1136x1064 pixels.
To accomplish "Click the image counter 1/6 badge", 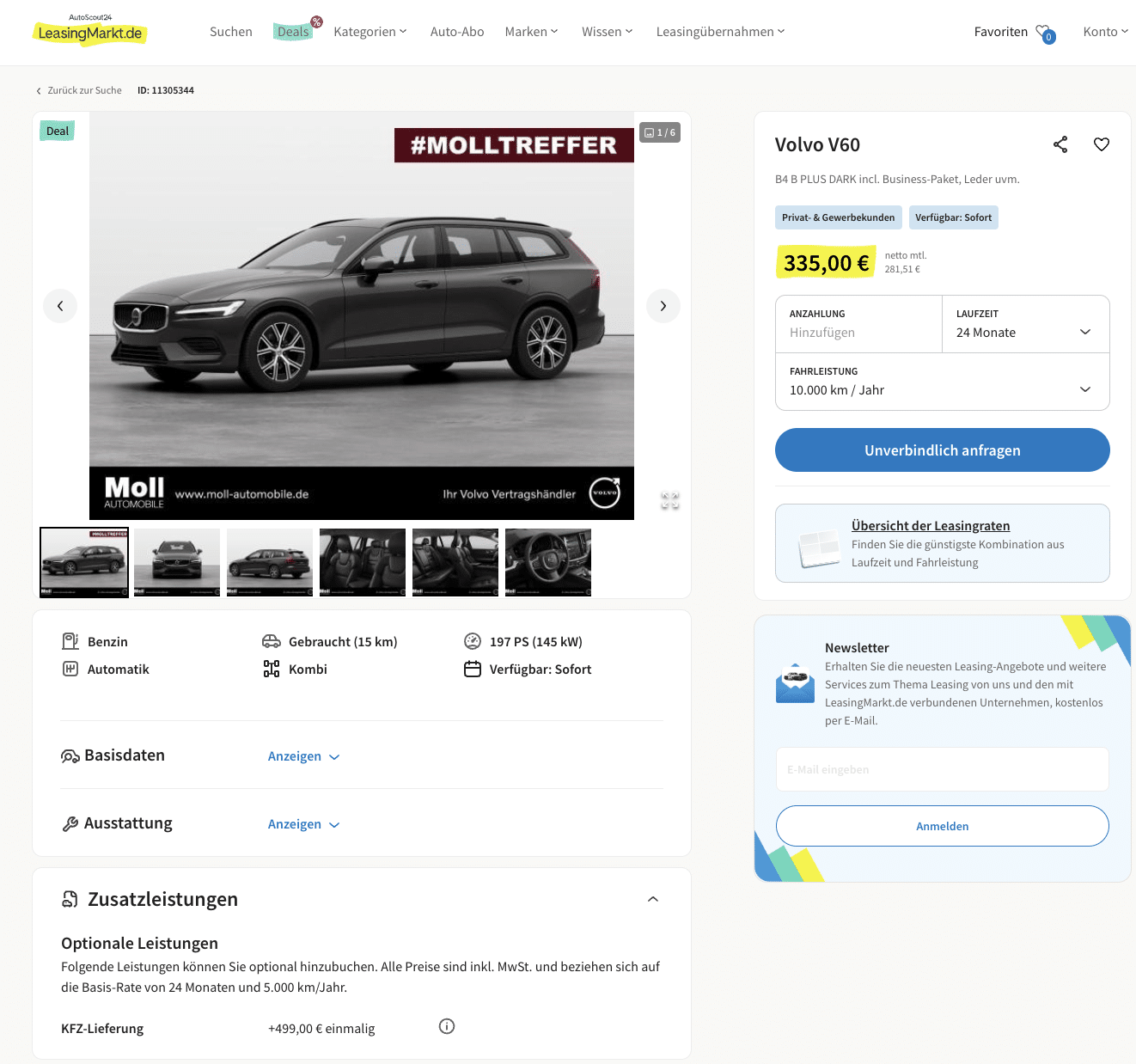I will click(x=660, y=132).
